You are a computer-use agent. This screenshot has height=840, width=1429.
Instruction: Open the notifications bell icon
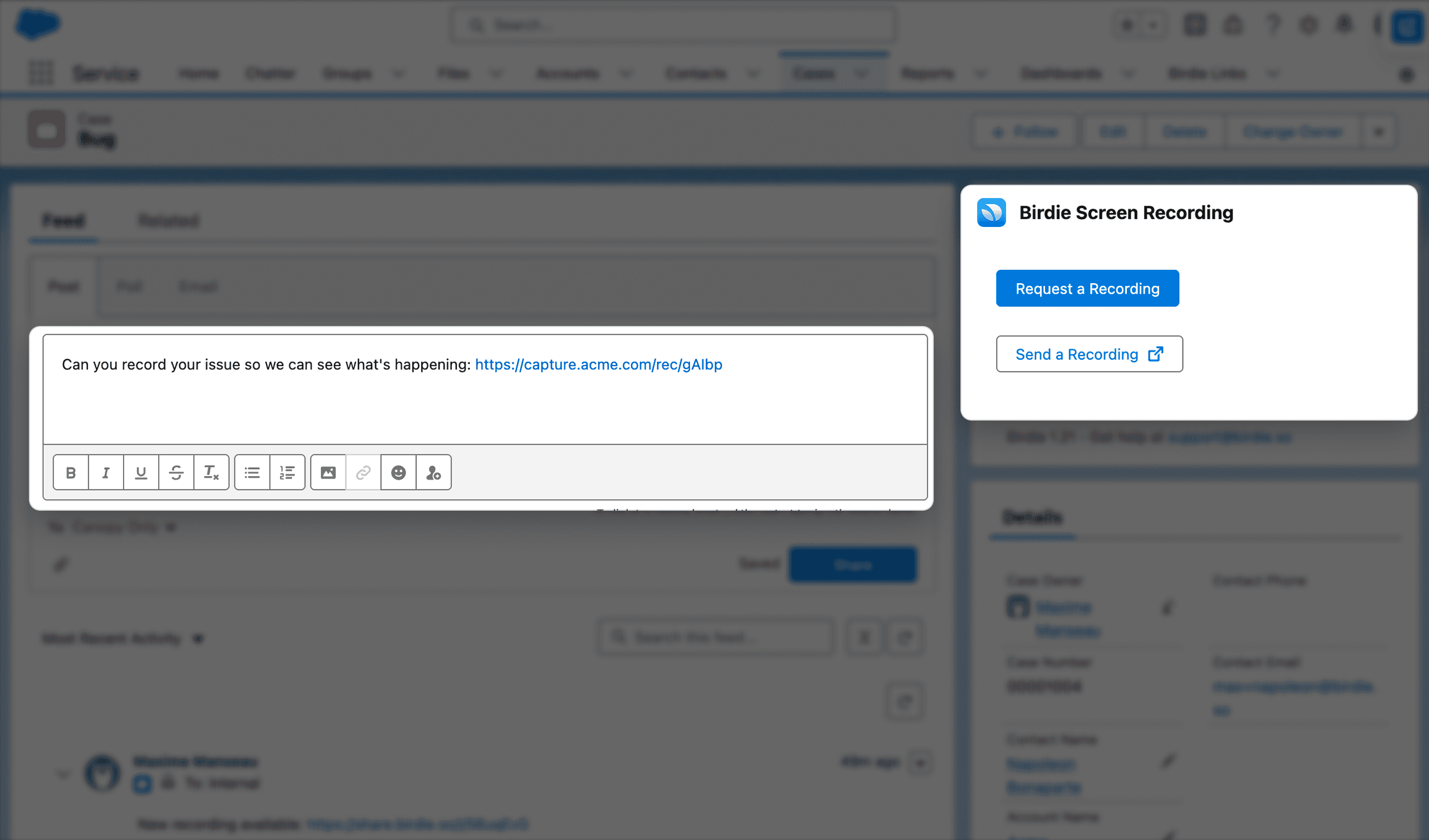(x=1344, y=24)
